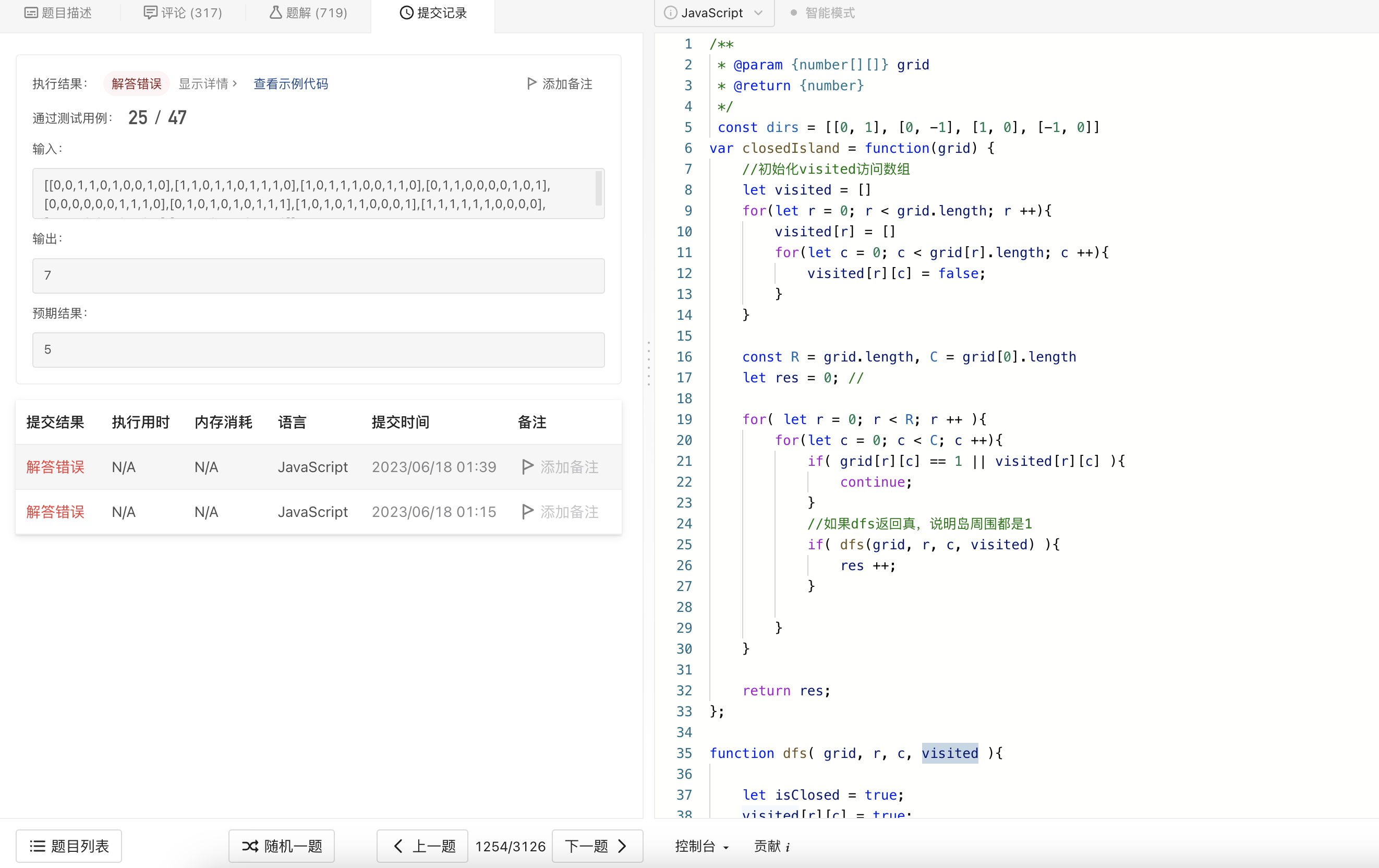Open the 题目列表 problem list
The image size is (1379, 868).
tap(69, 846)
